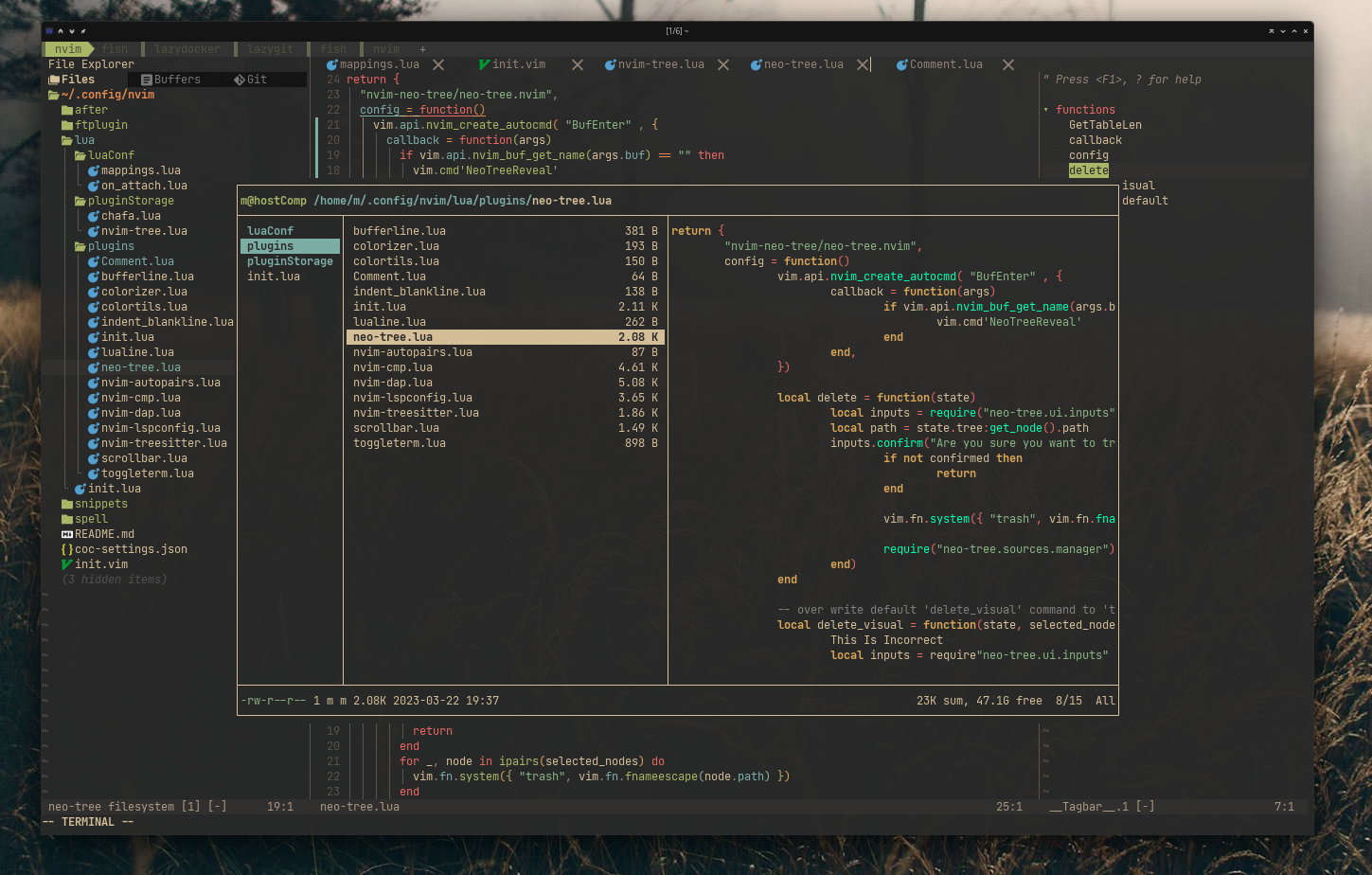Click JSON braces icon beside coc-settings.json
1372x875 pixels.
point(67,549)
